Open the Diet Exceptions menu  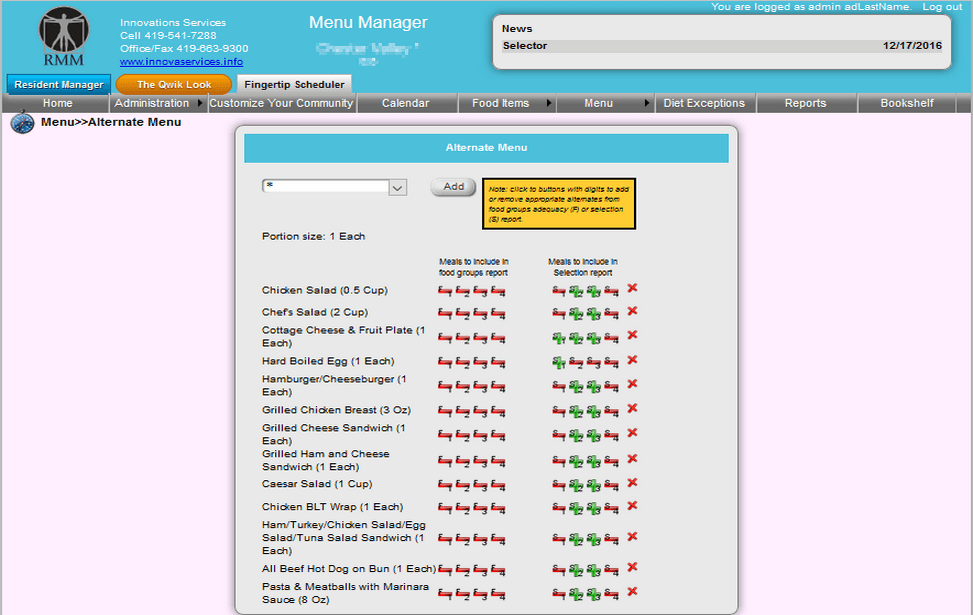(706, 102)
